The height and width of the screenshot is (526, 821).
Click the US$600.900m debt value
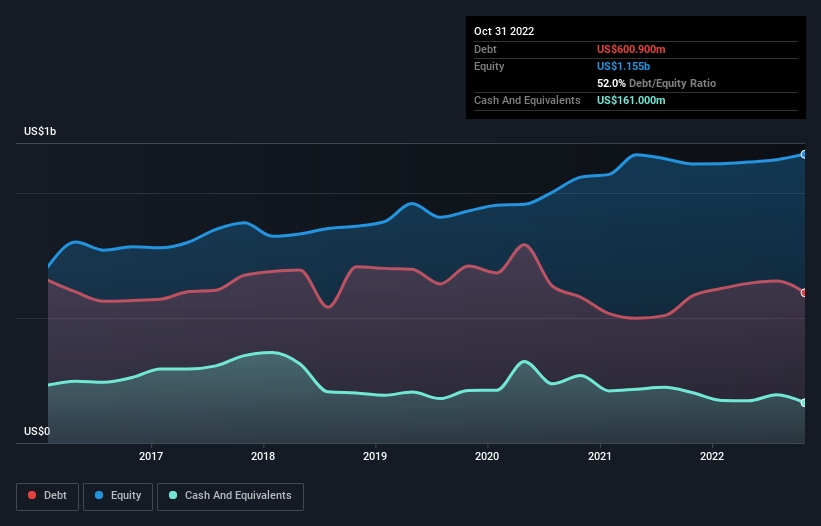coord(631,49)
